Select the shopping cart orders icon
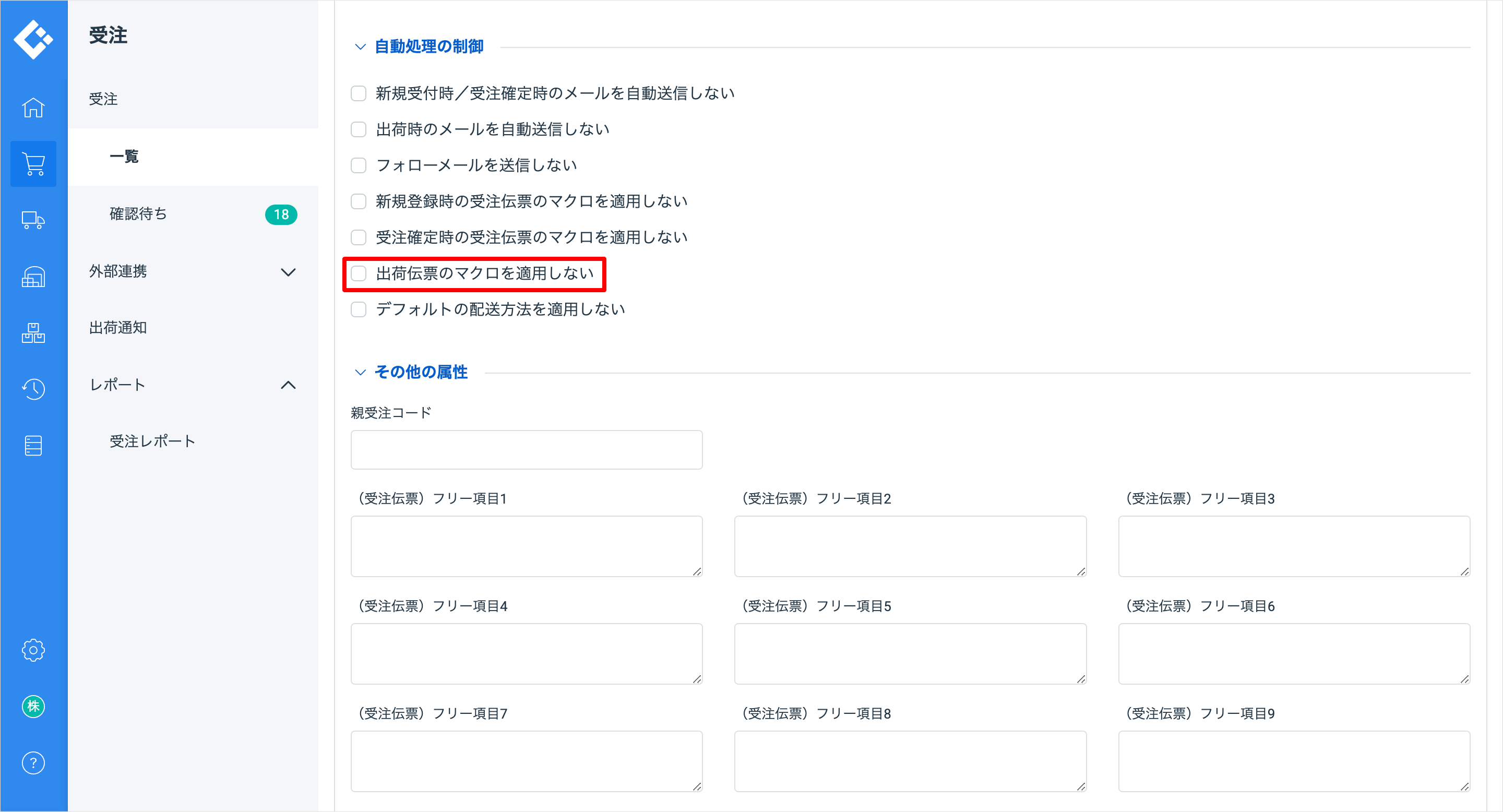This screenshot has height=812, width=1503. tap(33, 164)
